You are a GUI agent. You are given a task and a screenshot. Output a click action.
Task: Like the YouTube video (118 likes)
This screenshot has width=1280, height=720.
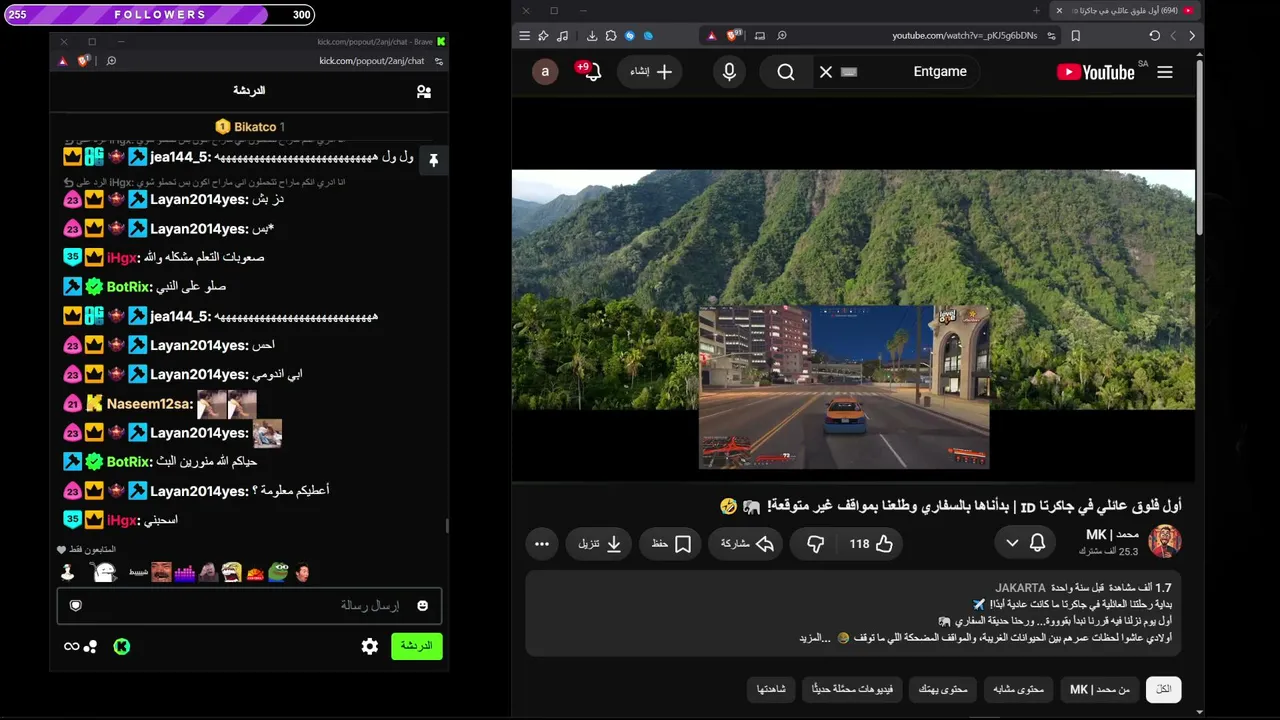click(x=871, y=544)
